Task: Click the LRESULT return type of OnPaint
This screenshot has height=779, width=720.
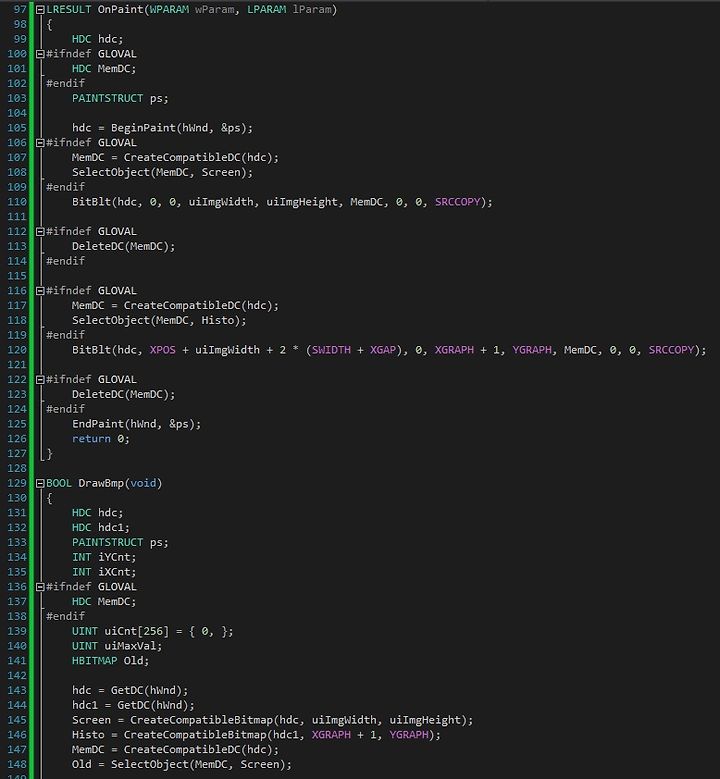Action: coord(69,9)
